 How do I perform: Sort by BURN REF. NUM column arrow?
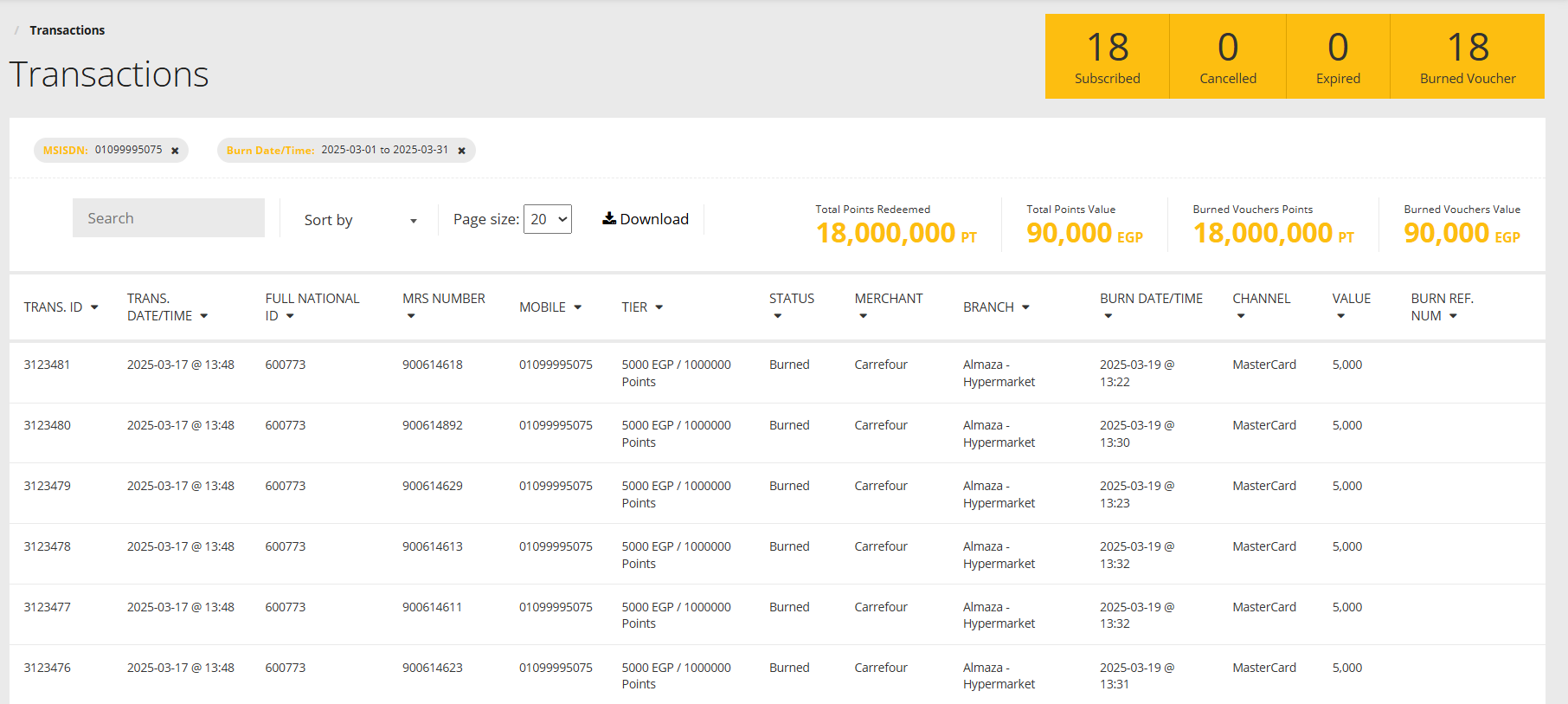pos(1453,316)
